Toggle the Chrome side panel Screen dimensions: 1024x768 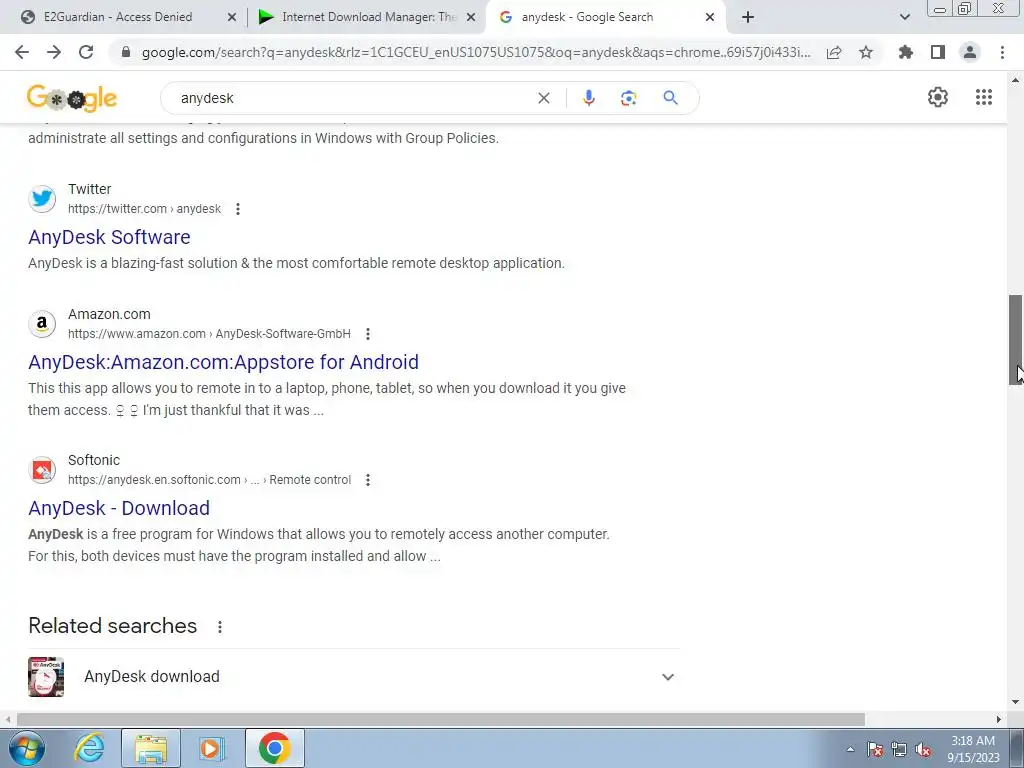pyautogui.click(x=938, y=52)
